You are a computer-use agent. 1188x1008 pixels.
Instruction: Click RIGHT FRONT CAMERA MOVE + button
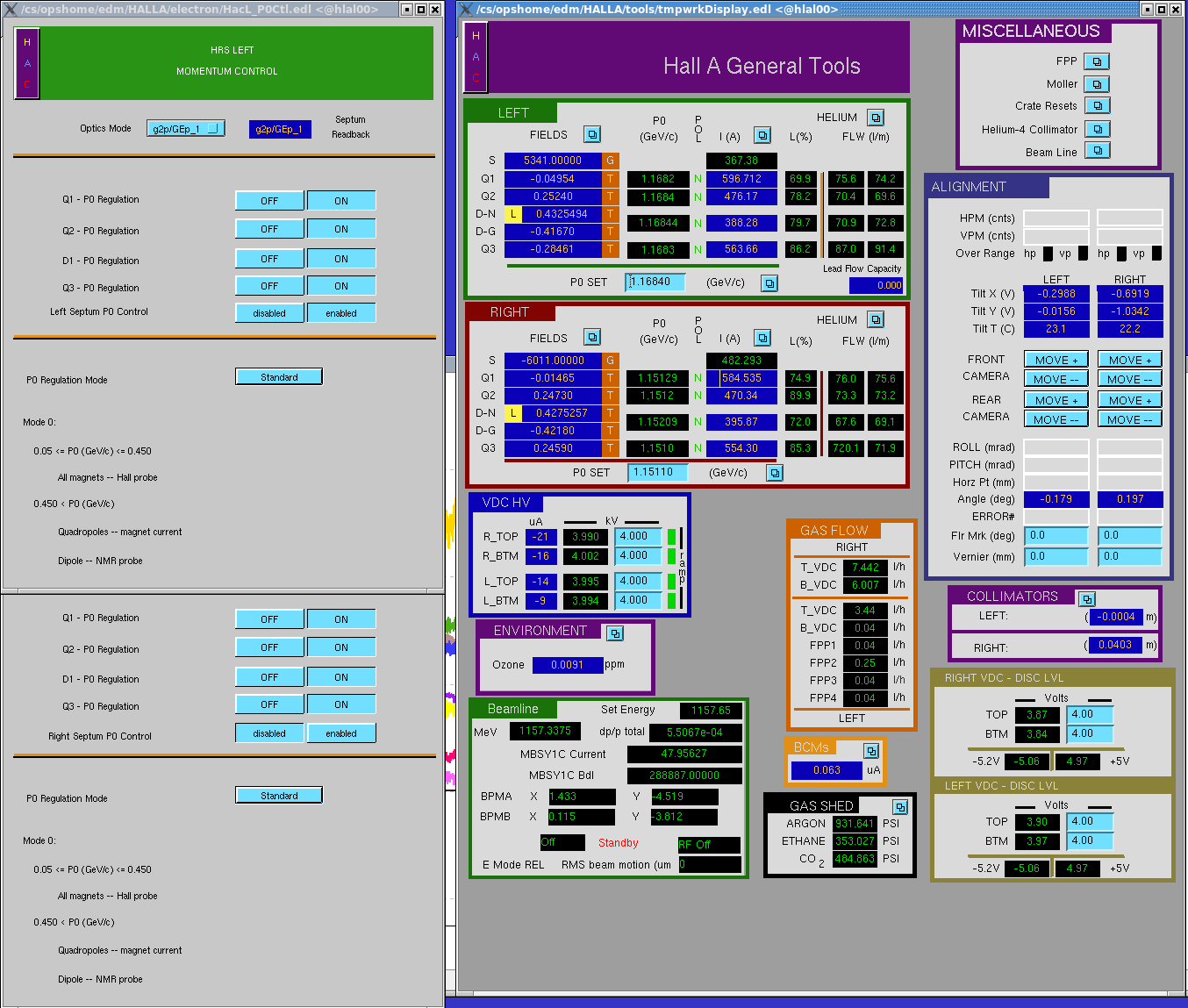click(x=1130, y=360)
